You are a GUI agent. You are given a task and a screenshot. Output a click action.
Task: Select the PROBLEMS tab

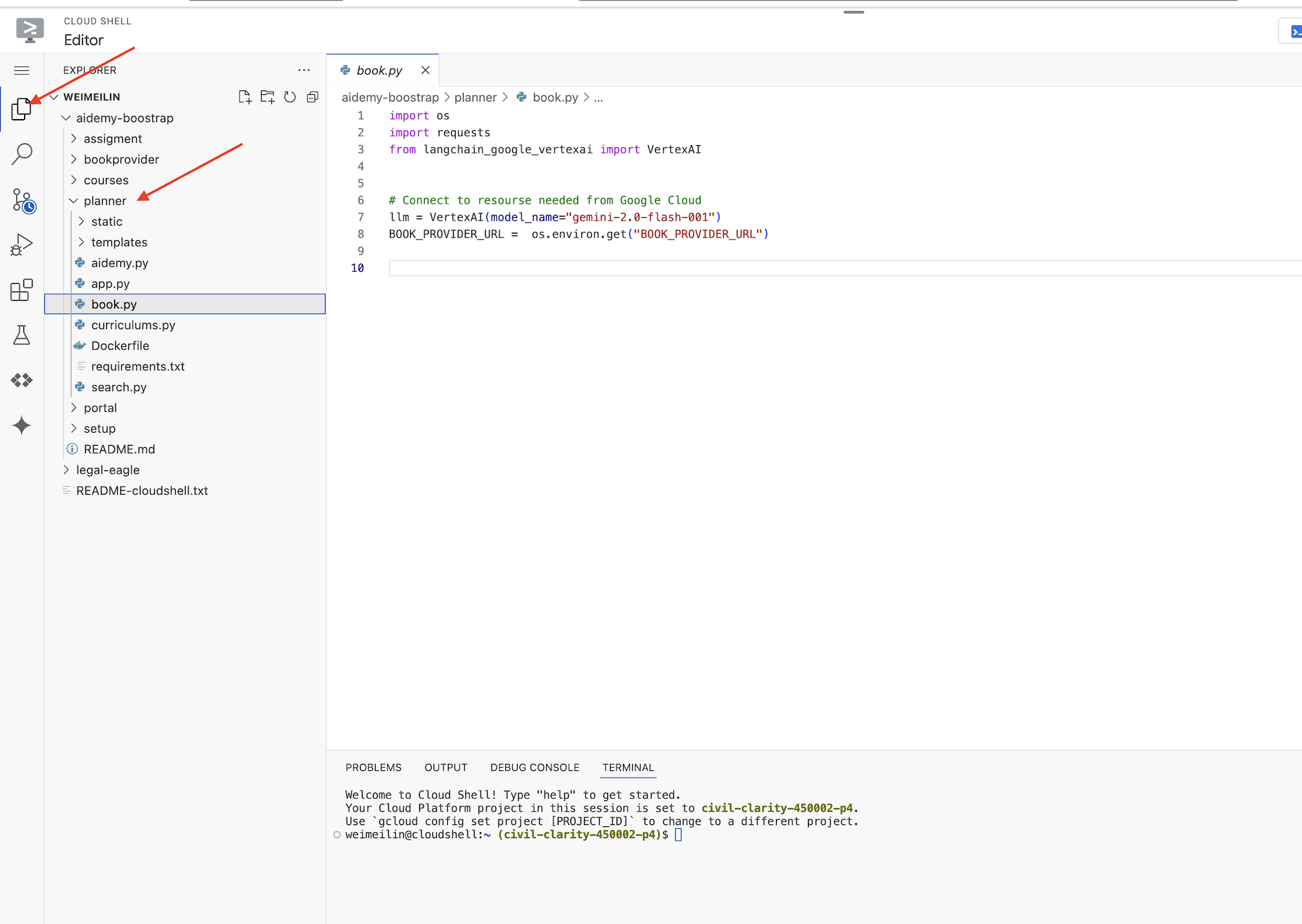click(x=374, y=767)
